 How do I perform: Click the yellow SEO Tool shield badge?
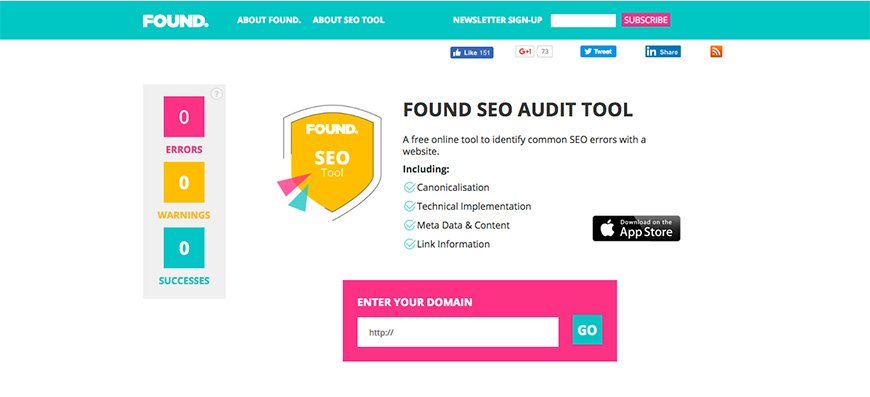[x=331, y=162]
